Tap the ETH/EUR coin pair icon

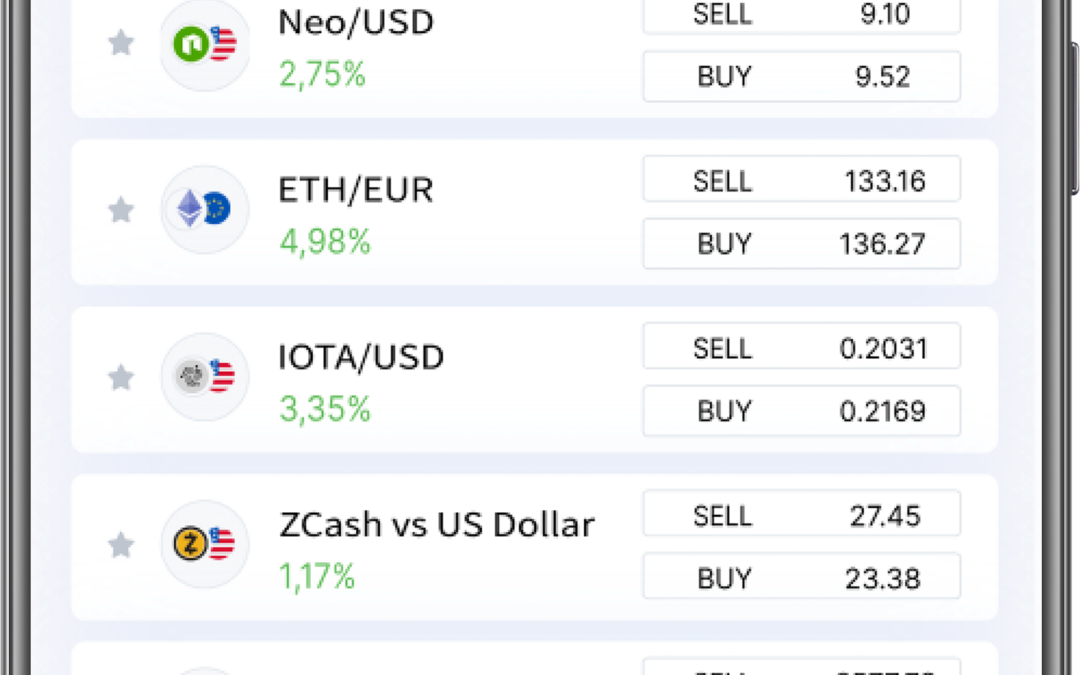coord(204,209)
